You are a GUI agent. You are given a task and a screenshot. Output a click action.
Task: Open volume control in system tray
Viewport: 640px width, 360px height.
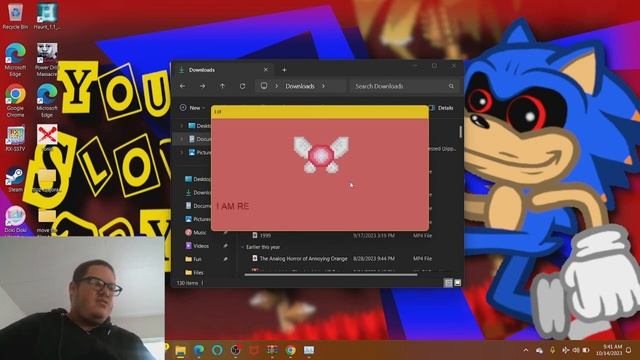(576, 350)
